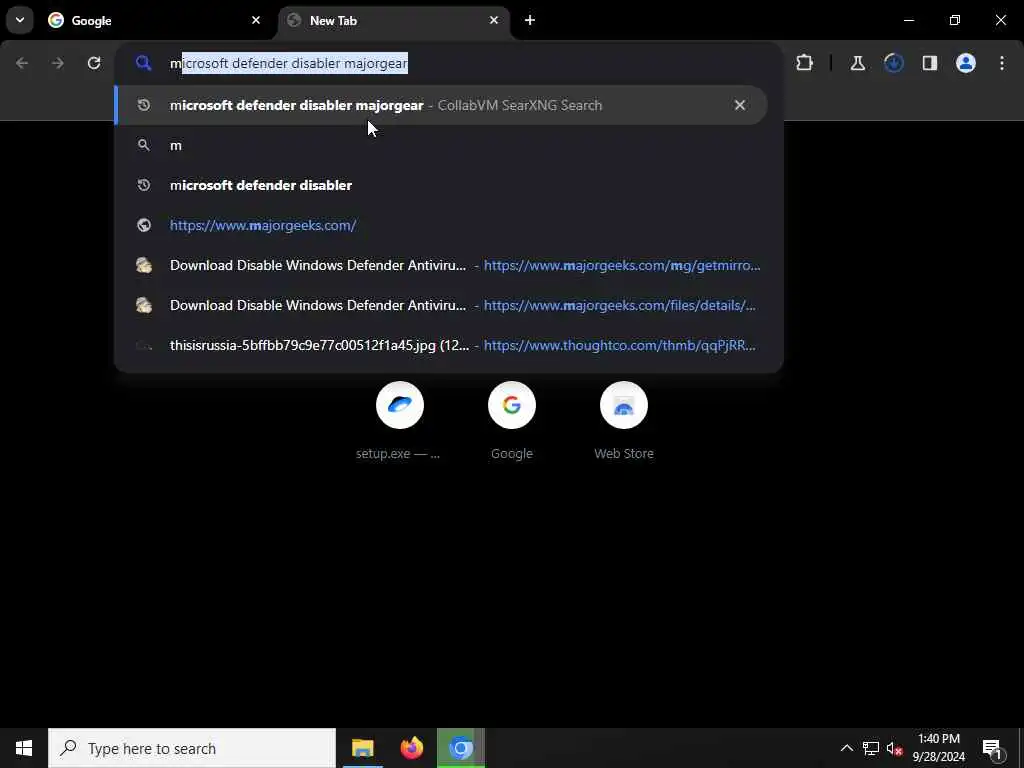Click the magnifier icon beside 'm' suggestion

[144, 145]
